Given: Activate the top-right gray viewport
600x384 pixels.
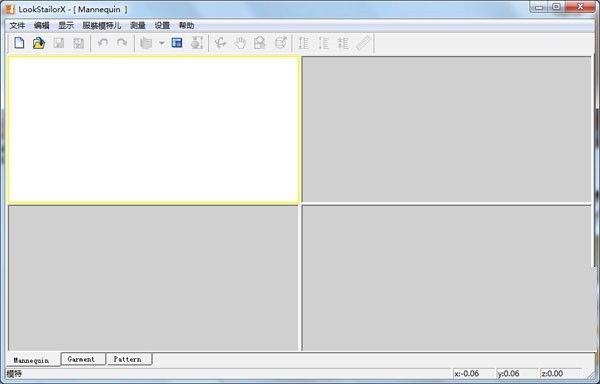Looking at the screenshot, I should (x=447, y=129).
